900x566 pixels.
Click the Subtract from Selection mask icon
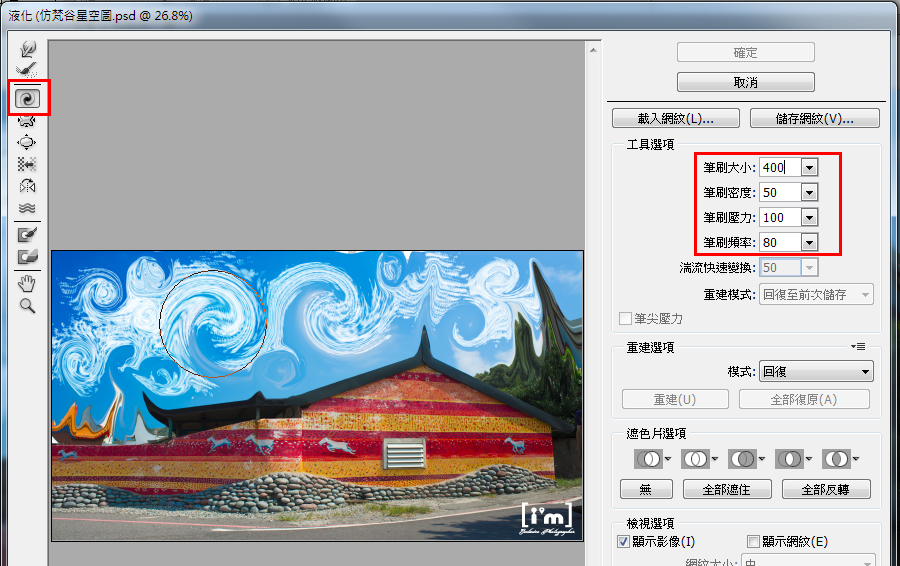coord(743,459)
